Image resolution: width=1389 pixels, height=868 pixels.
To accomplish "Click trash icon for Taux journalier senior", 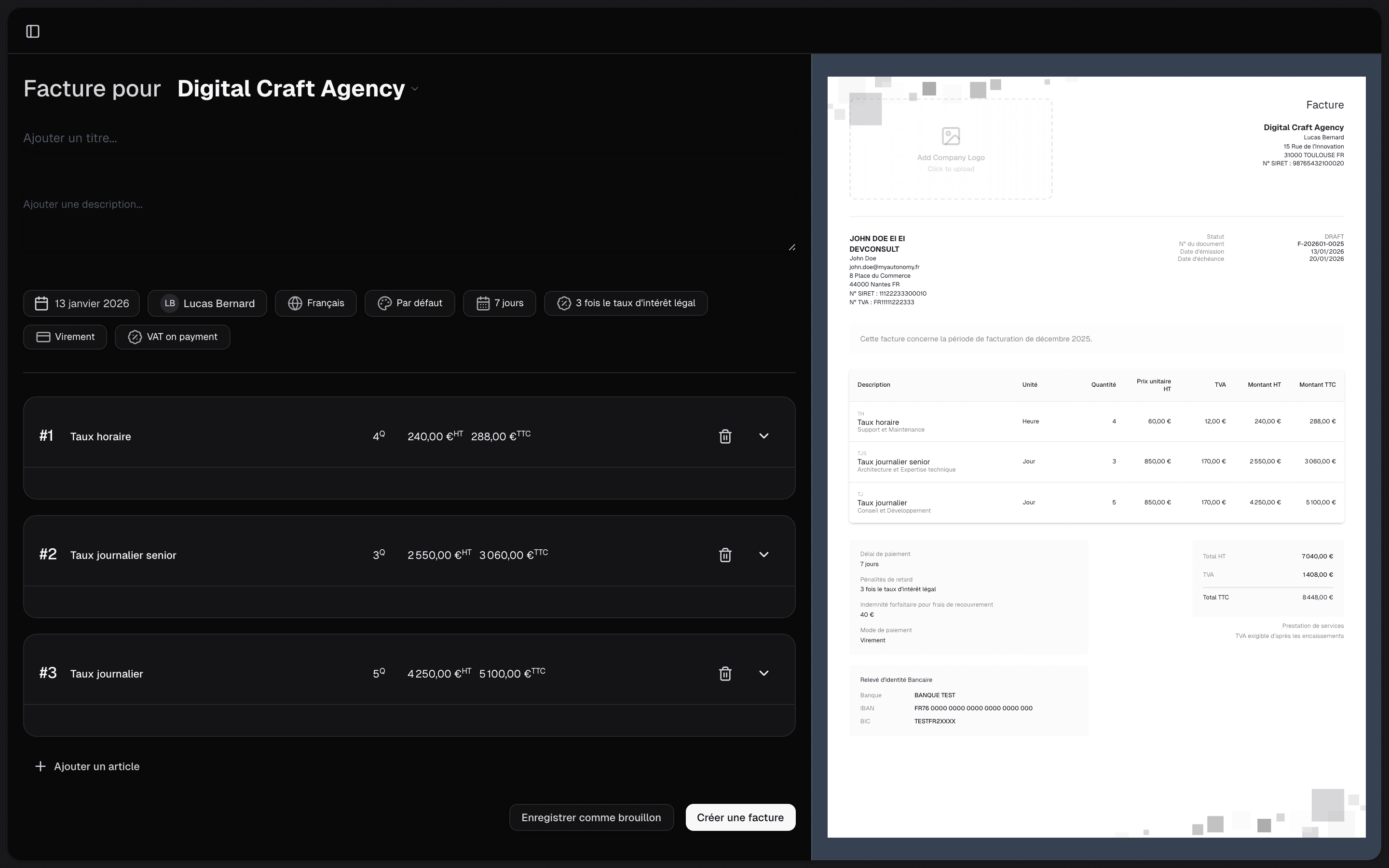I will [725, 555].
